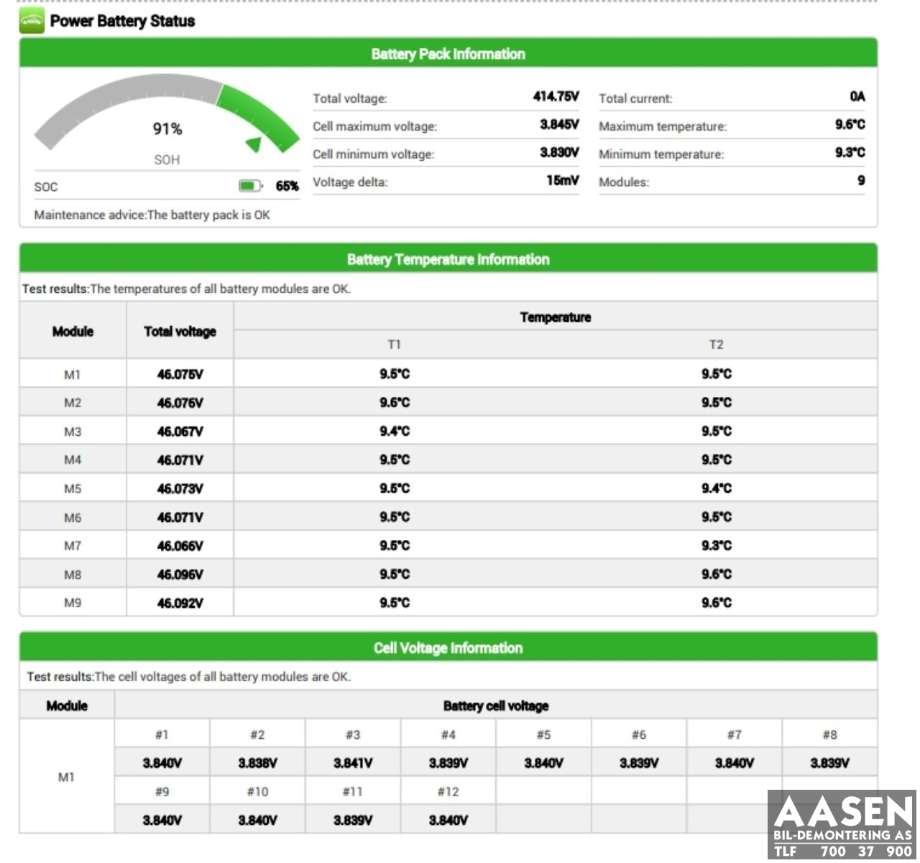Select cell #11 voltage 3.839V
Image resolution: width=920 pixels, height=863 pixels.
tap(353, 820)
